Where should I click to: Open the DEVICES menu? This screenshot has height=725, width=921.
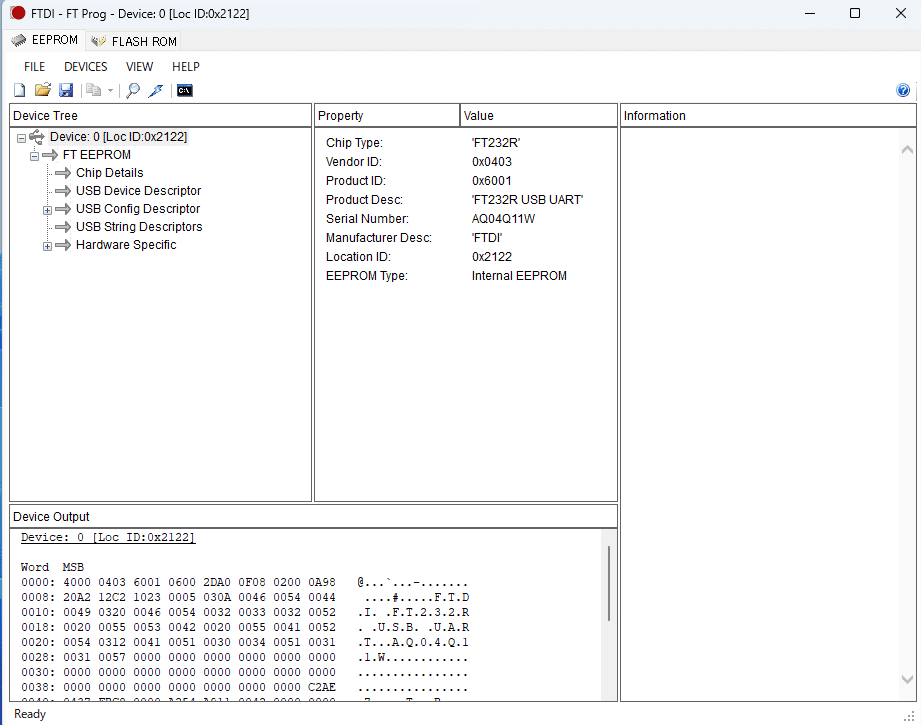tap(86, 67)
